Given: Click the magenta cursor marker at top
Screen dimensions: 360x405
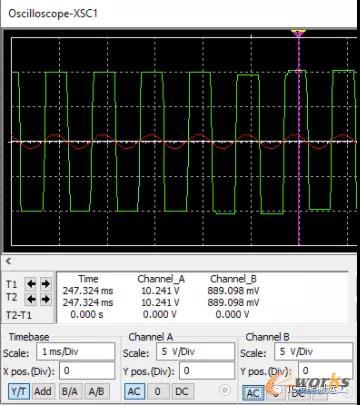Looking at the screenshot, I should point(298,33).
